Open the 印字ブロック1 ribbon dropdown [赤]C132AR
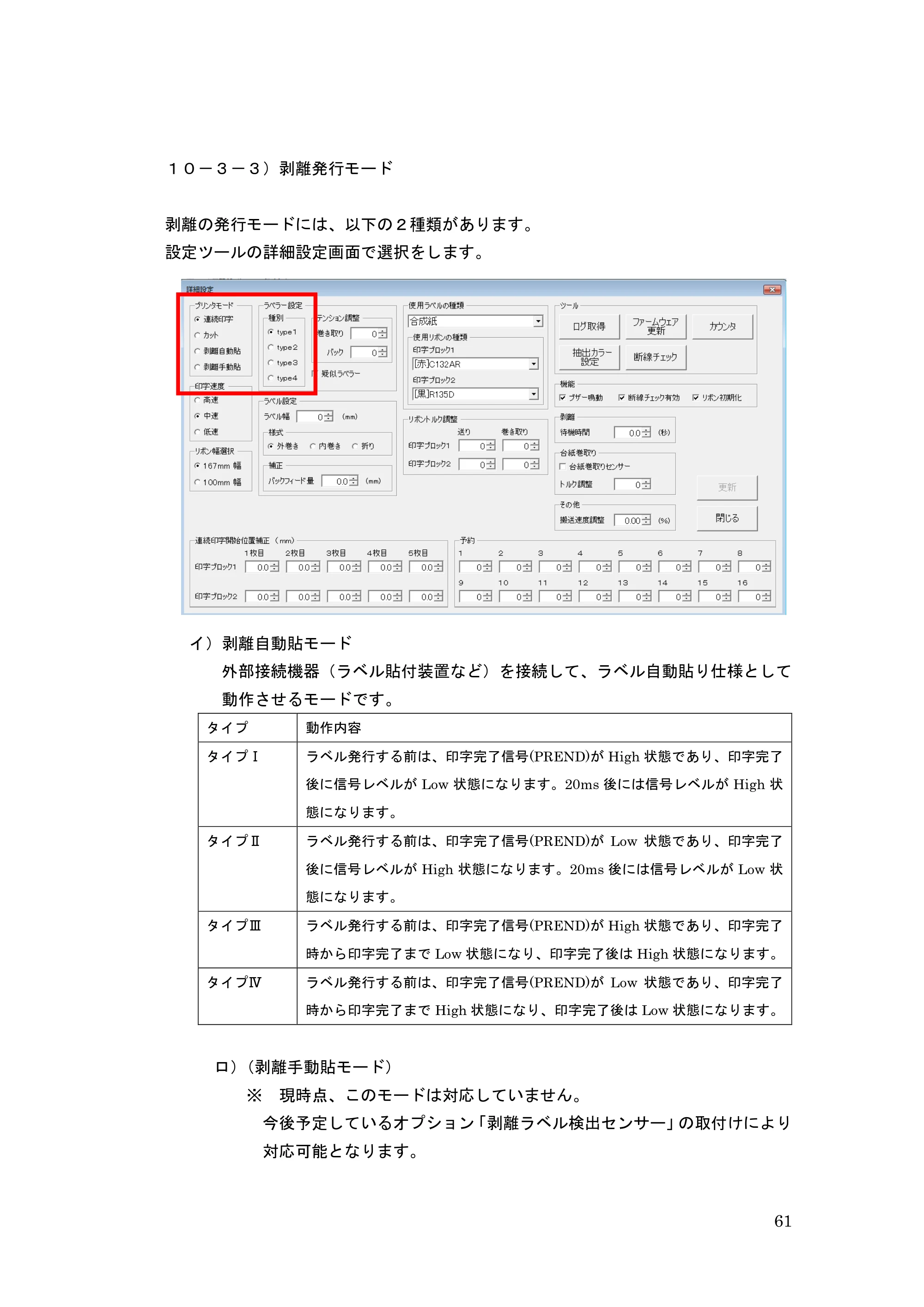The height and width of the screenshot is (1307, 924). pyautogui.click(x=475, y=365)
